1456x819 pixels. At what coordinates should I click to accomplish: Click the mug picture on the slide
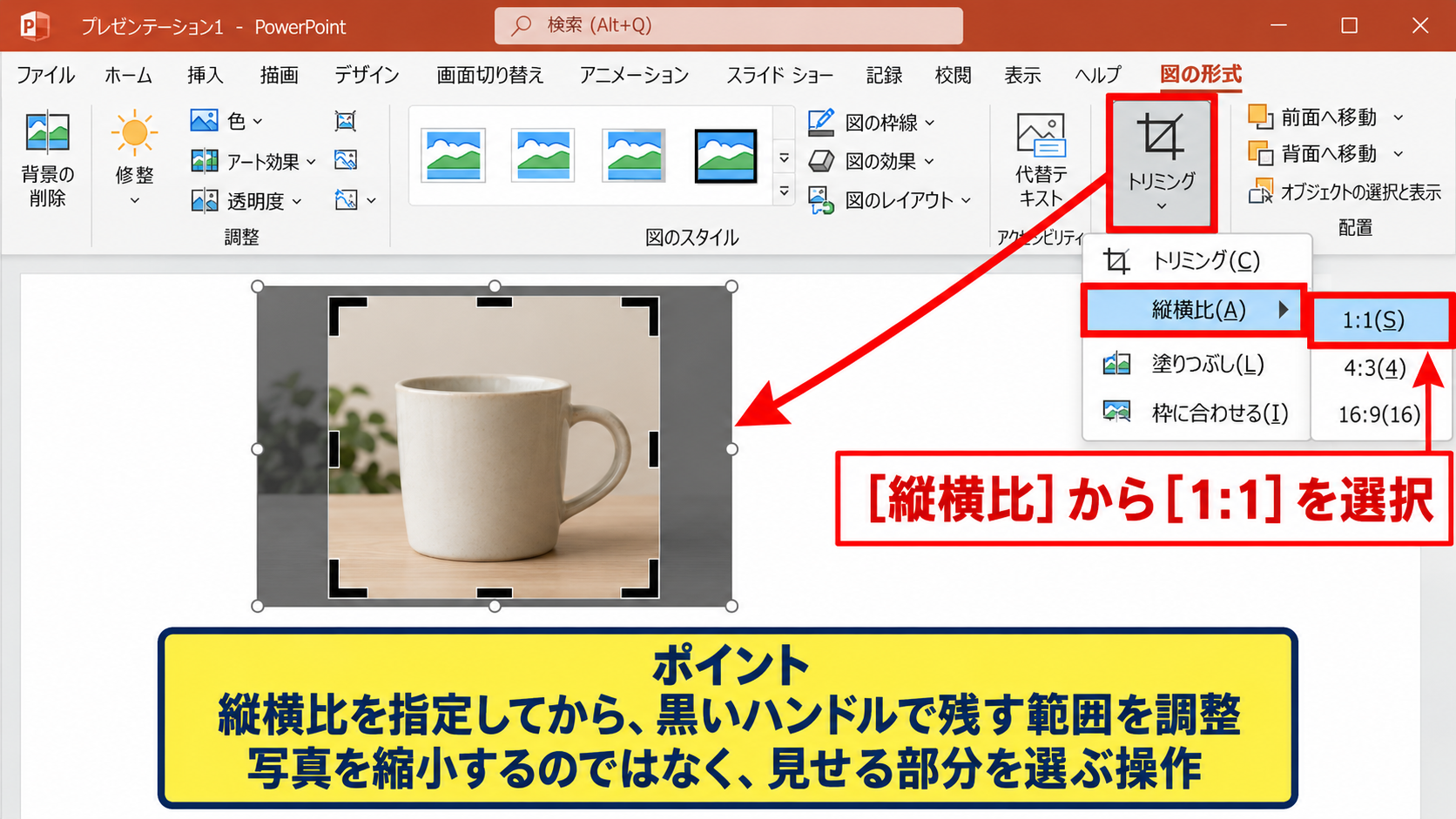point(494,447)
